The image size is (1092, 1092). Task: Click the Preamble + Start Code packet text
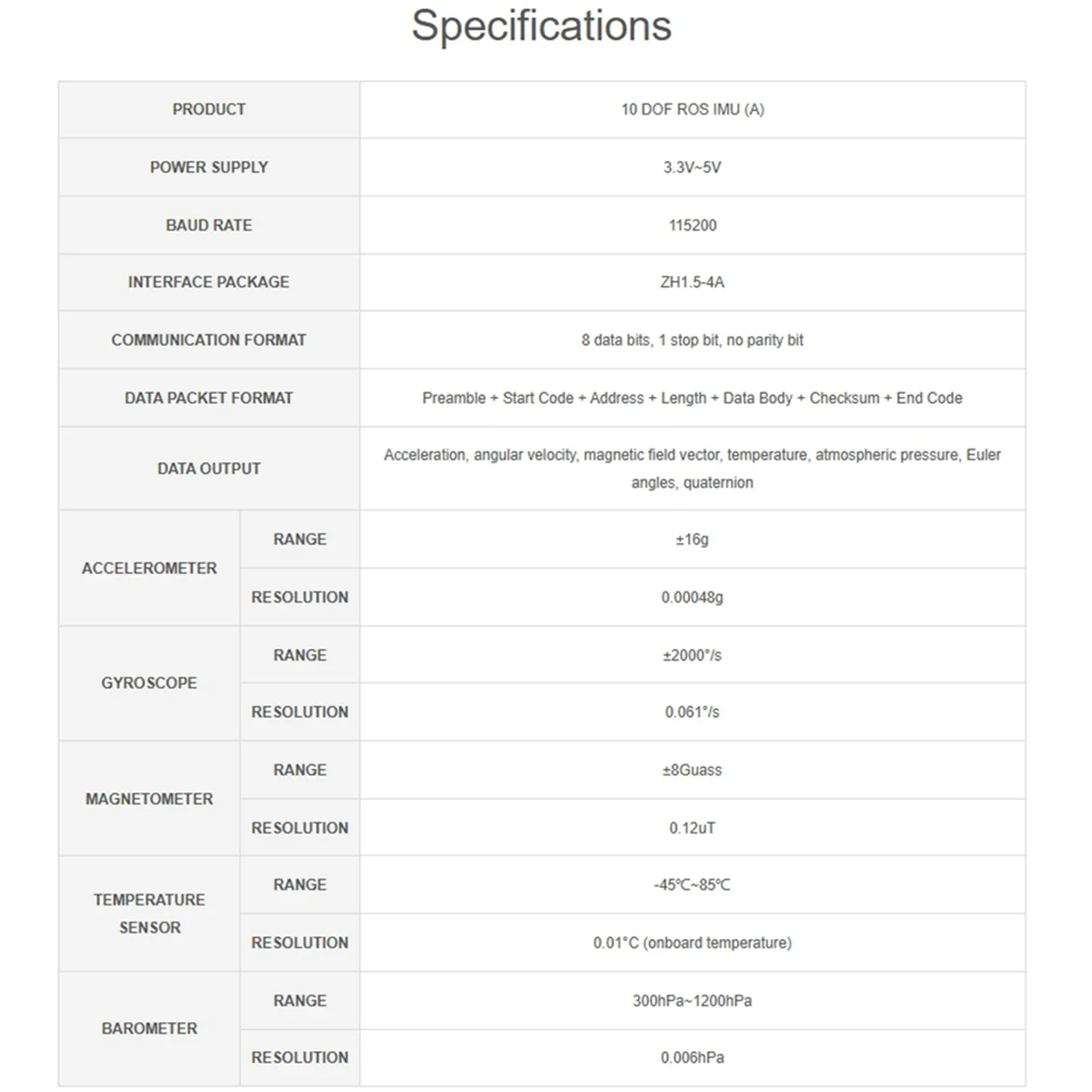coord(693,398)
